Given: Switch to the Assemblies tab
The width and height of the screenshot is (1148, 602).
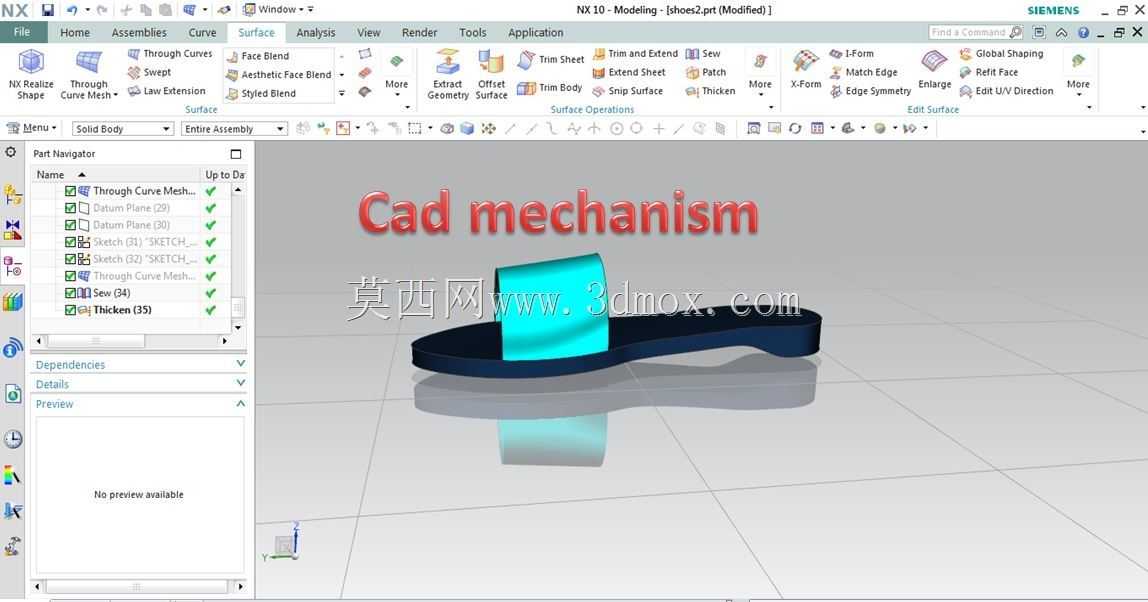Looking at the screenshot, I should (x=139, y=33).
